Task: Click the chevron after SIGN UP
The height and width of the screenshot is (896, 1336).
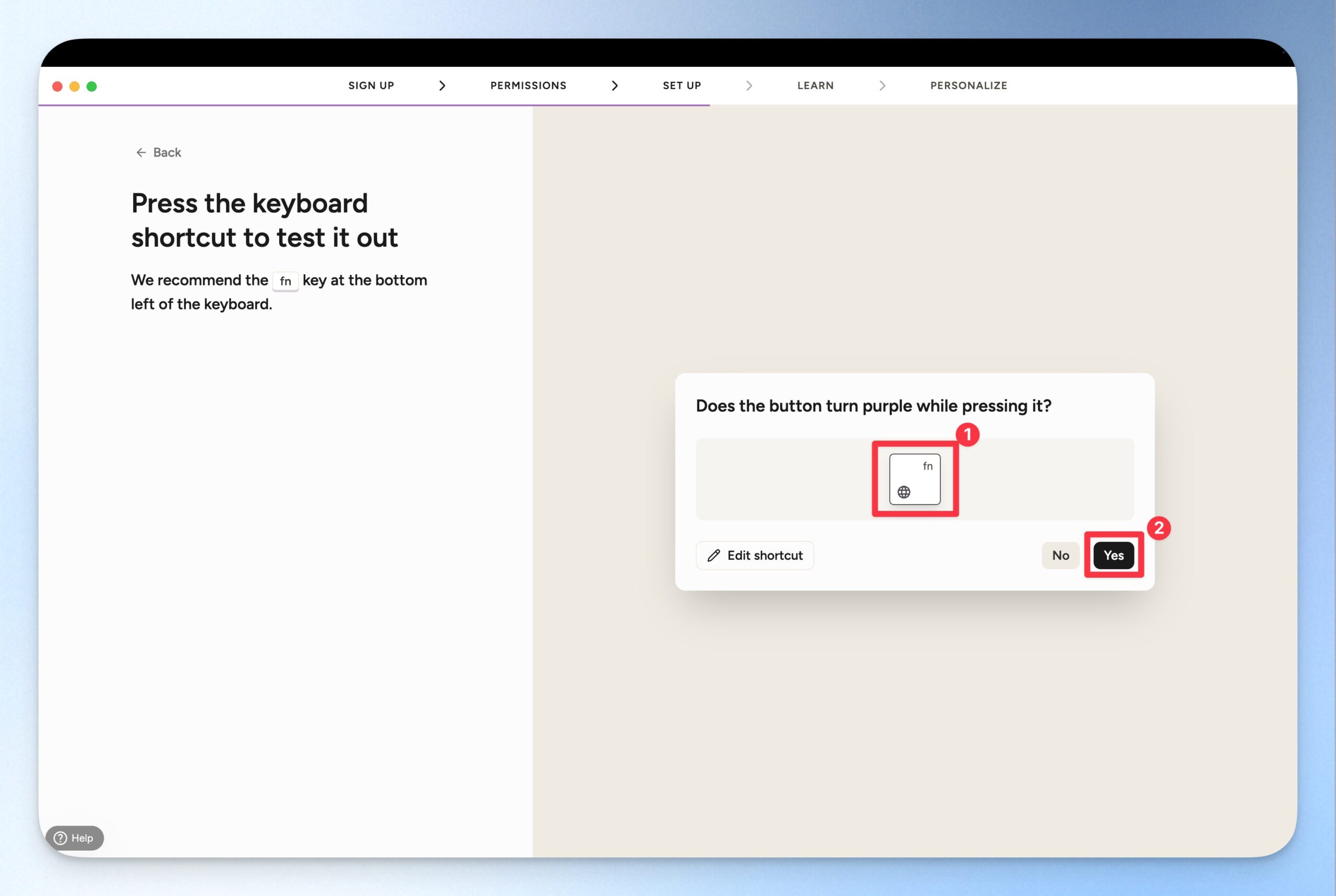Action: 442,86
